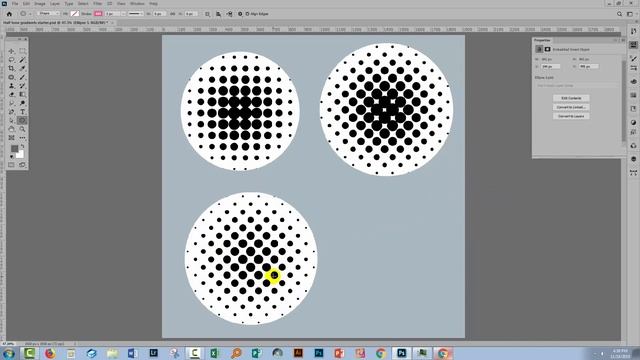Select the Move tool
This screenshot has width=640, height=360.
(x=11, y=51)
